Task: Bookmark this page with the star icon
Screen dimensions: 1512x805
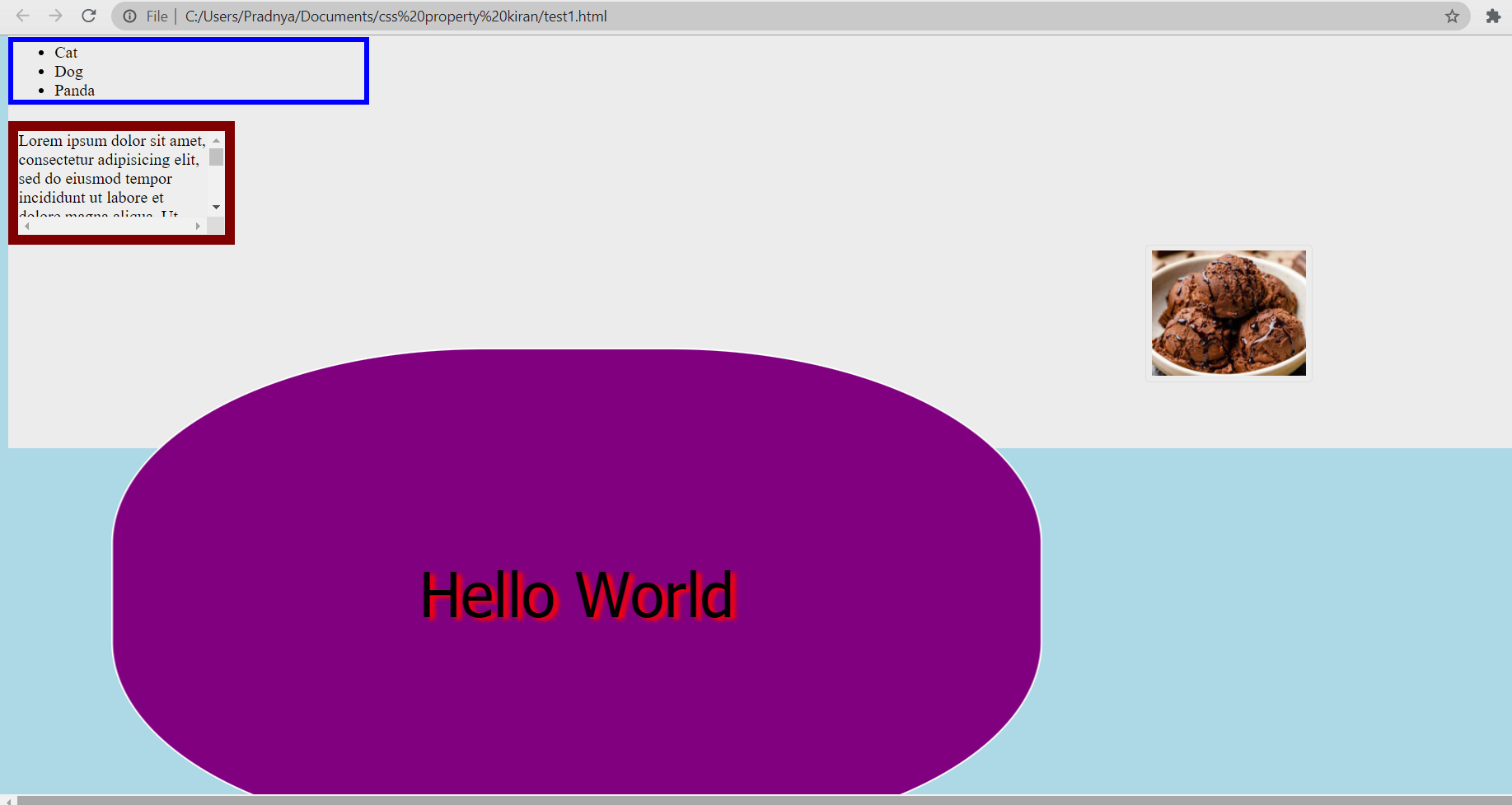Action: tap(1452, 16)
